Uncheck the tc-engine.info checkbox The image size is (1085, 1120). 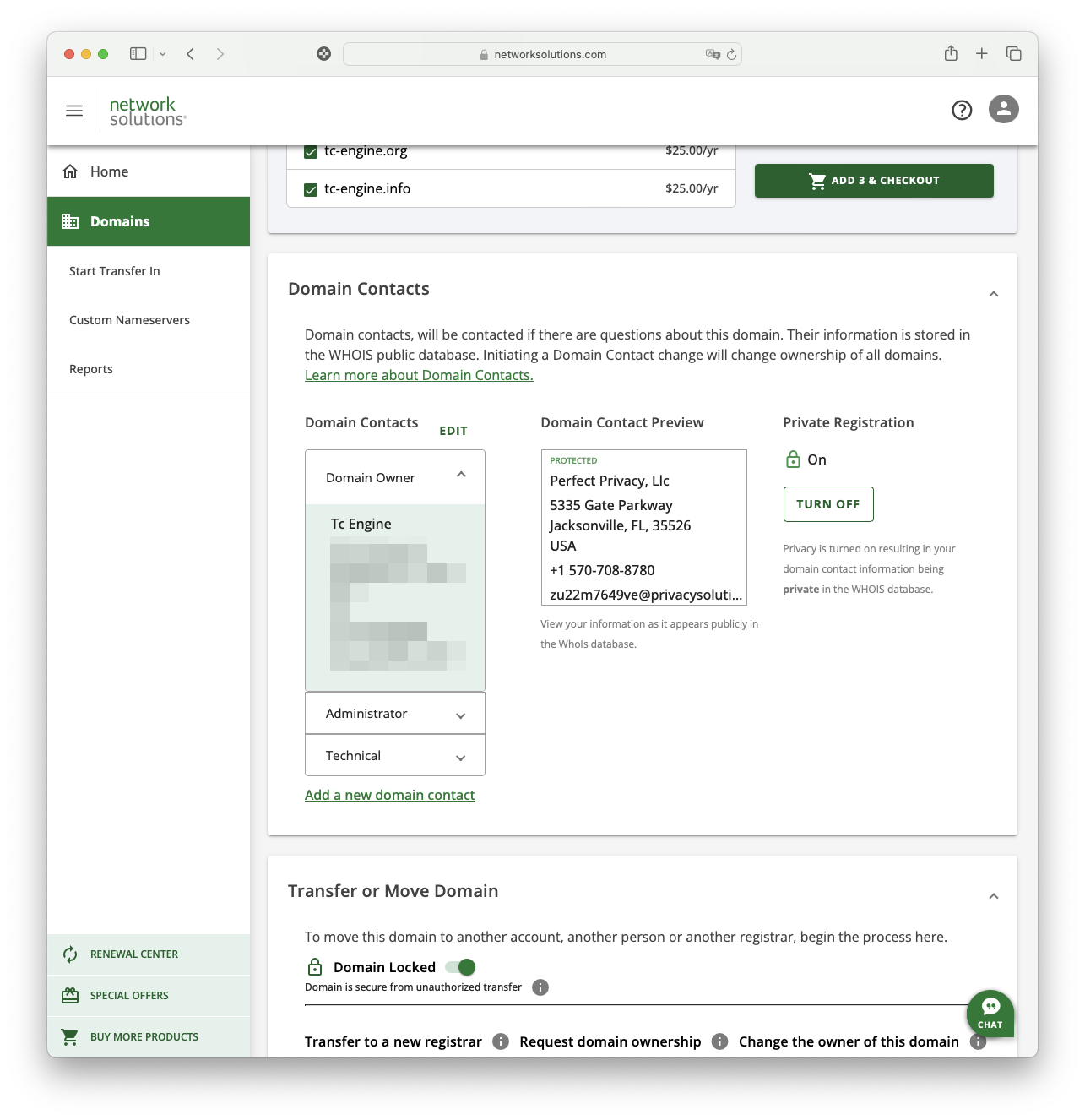[311, 189]
